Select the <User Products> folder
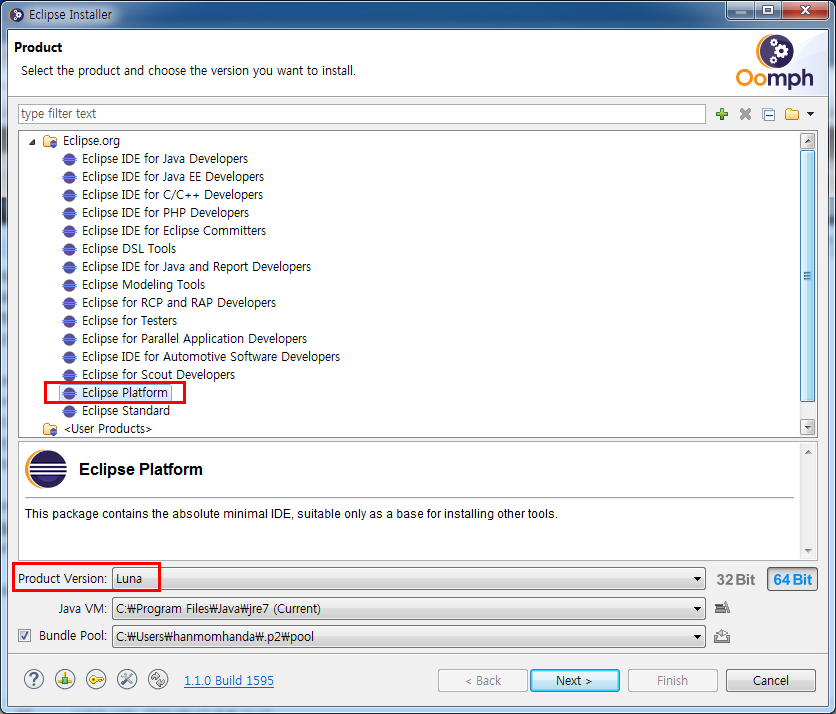This screenshot has height=714, width=836. coord(108,429)
